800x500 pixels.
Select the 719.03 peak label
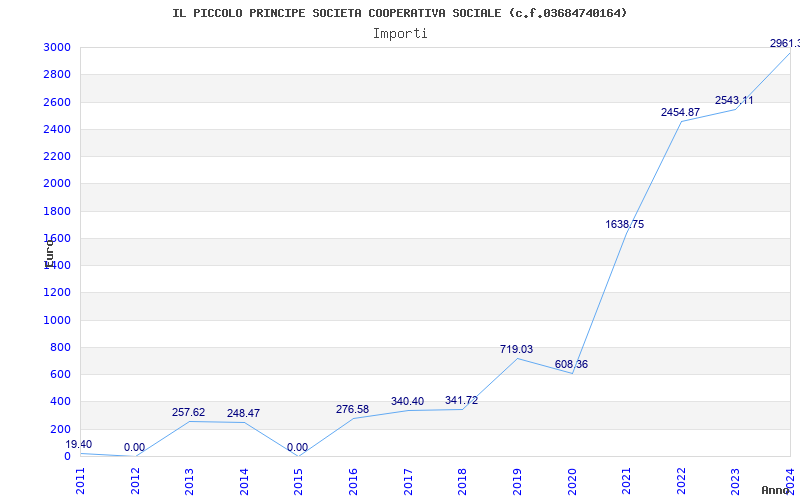tap(516, 349)
